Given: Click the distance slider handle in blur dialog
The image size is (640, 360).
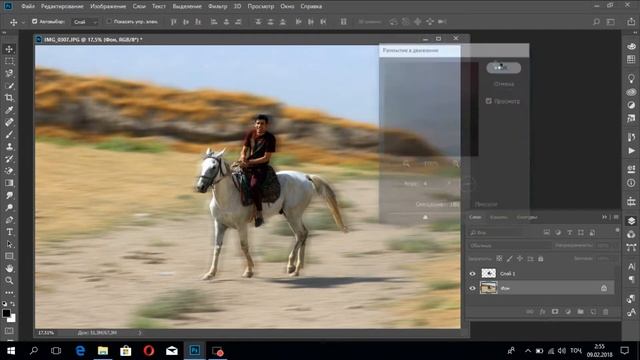Looking at the screenshot, I should (425, 217).
